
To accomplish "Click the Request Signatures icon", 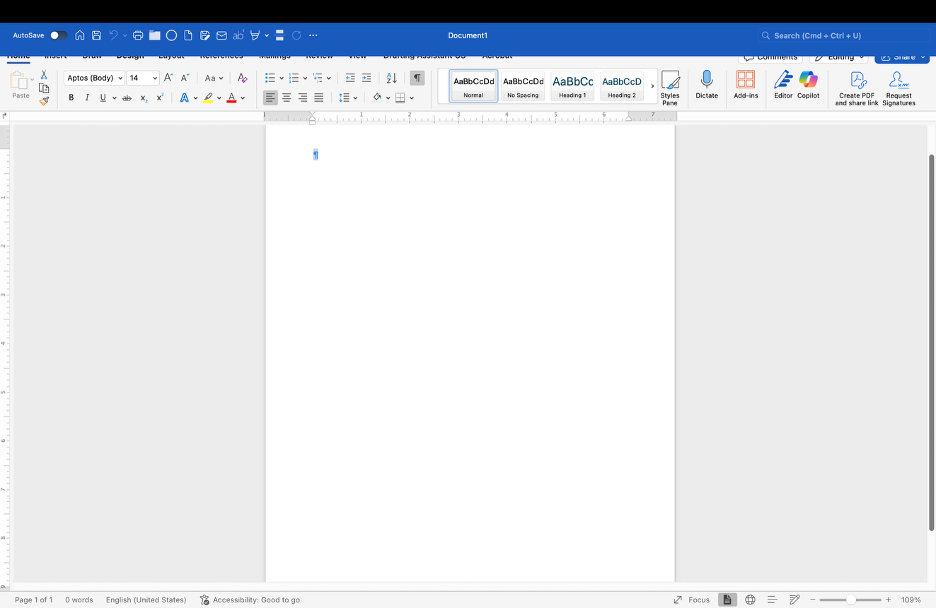I will [898, 80].
